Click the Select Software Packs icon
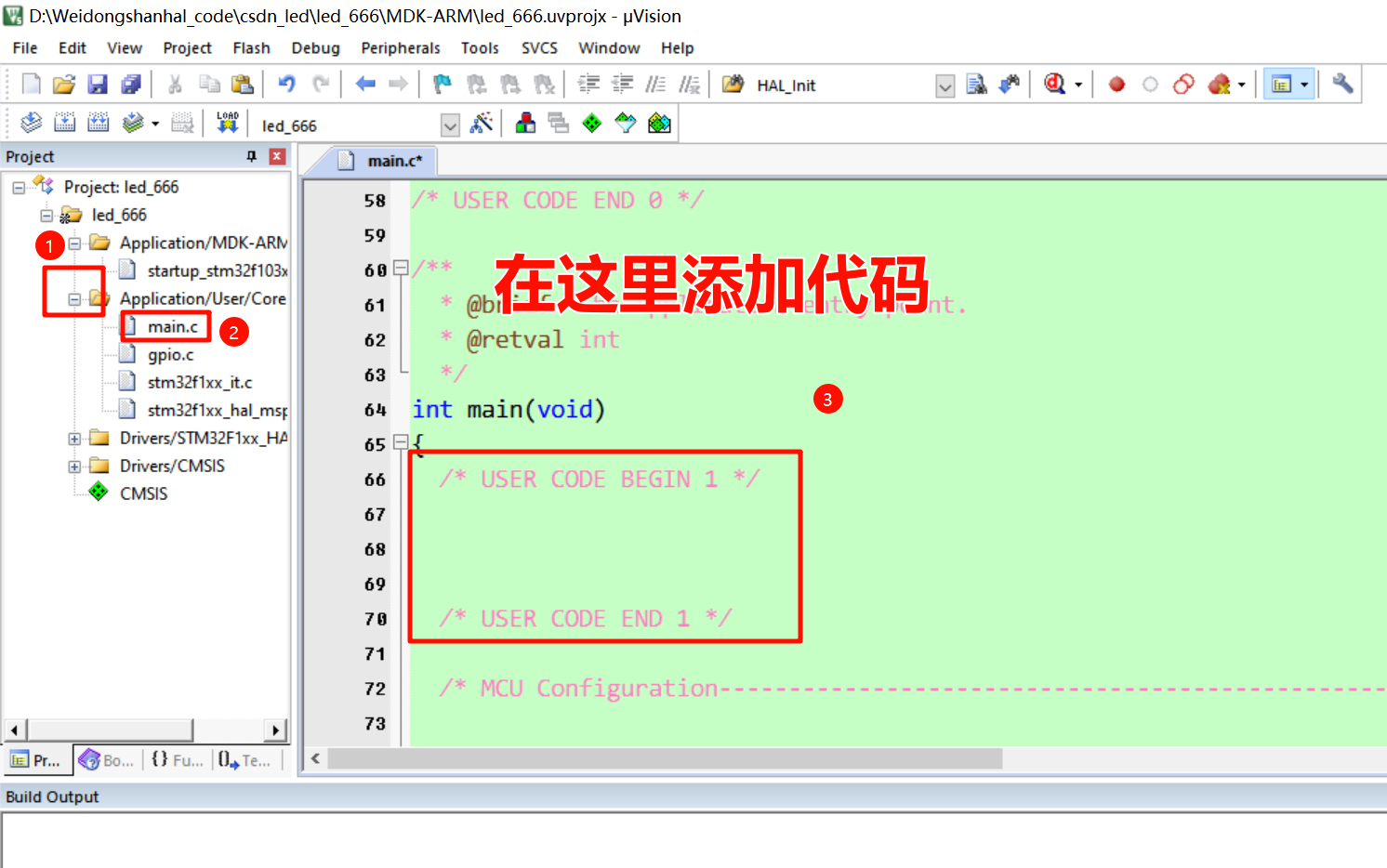This screenshot has height=868, width=1387. pos(626,123)
